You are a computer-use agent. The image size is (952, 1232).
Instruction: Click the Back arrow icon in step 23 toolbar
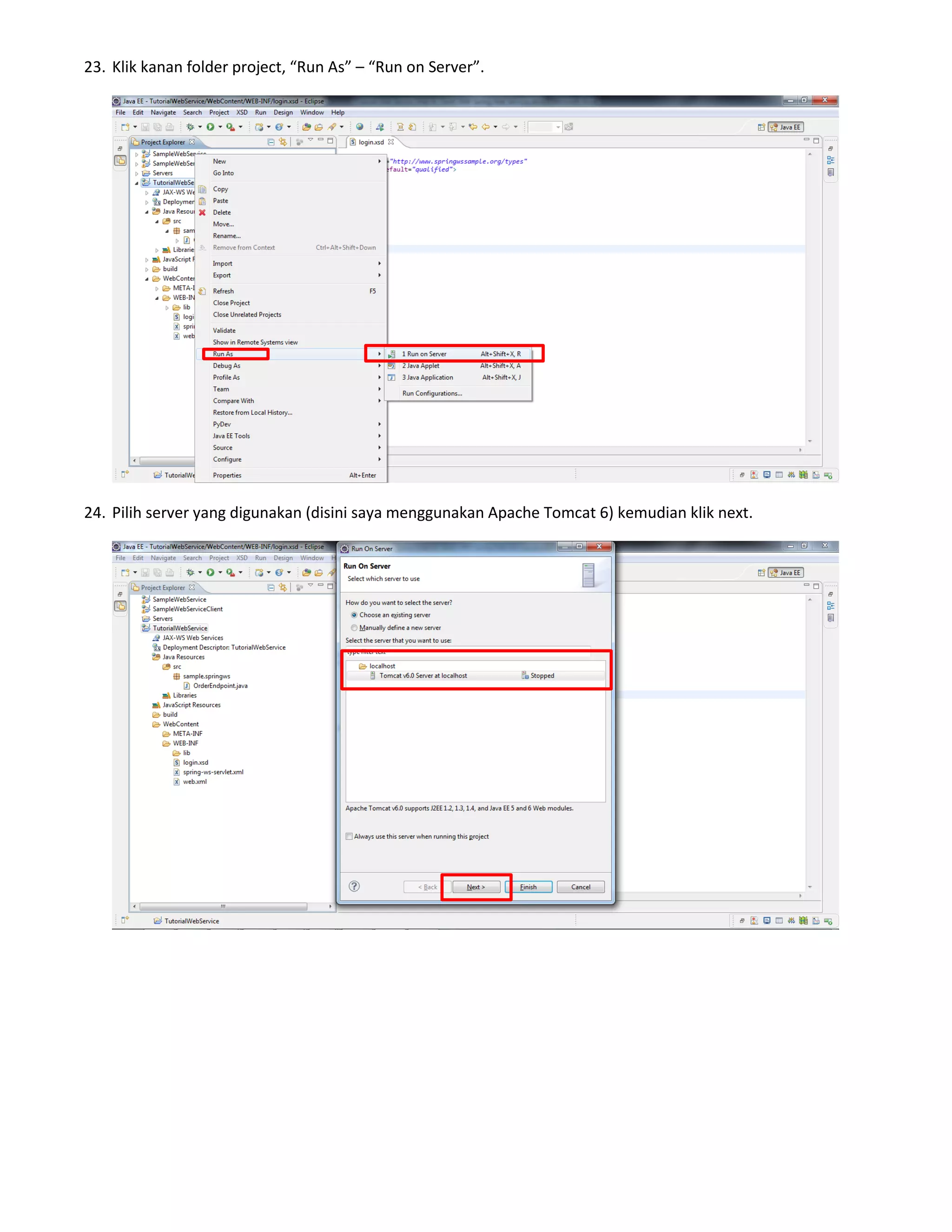tap(485, 127)
